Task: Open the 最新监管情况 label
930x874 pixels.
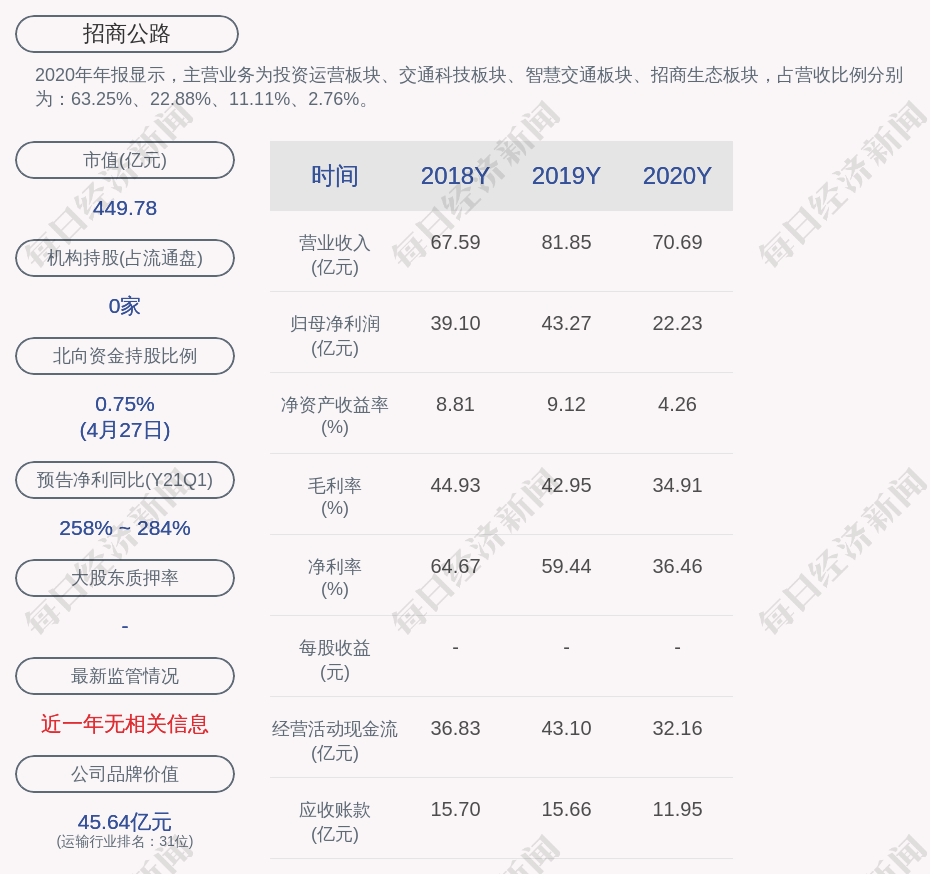Action: pos(125,676)
